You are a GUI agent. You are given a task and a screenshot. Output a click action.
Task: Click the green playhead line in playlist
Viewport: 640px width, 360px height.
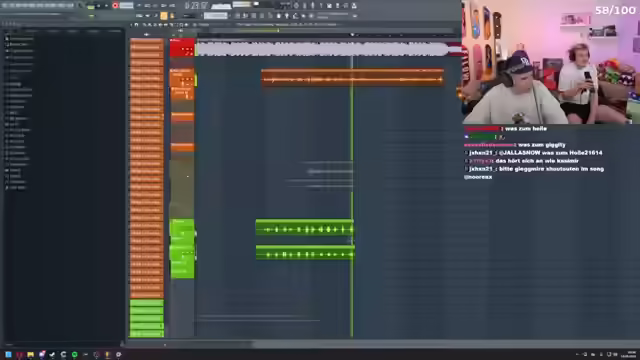(352, 196)
